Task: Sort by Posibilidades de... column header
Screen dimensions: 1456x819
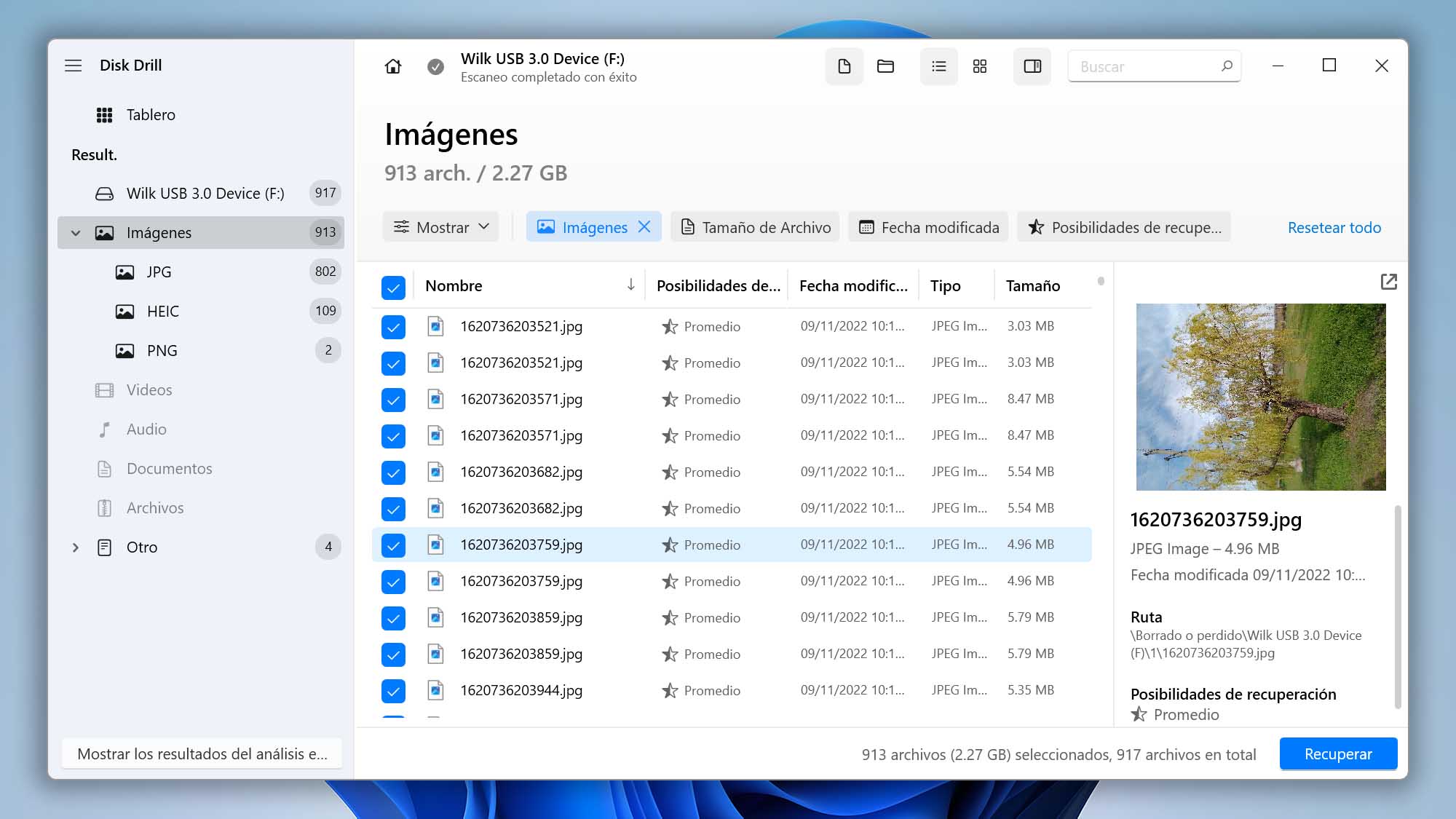Action: tap(718, 286)
